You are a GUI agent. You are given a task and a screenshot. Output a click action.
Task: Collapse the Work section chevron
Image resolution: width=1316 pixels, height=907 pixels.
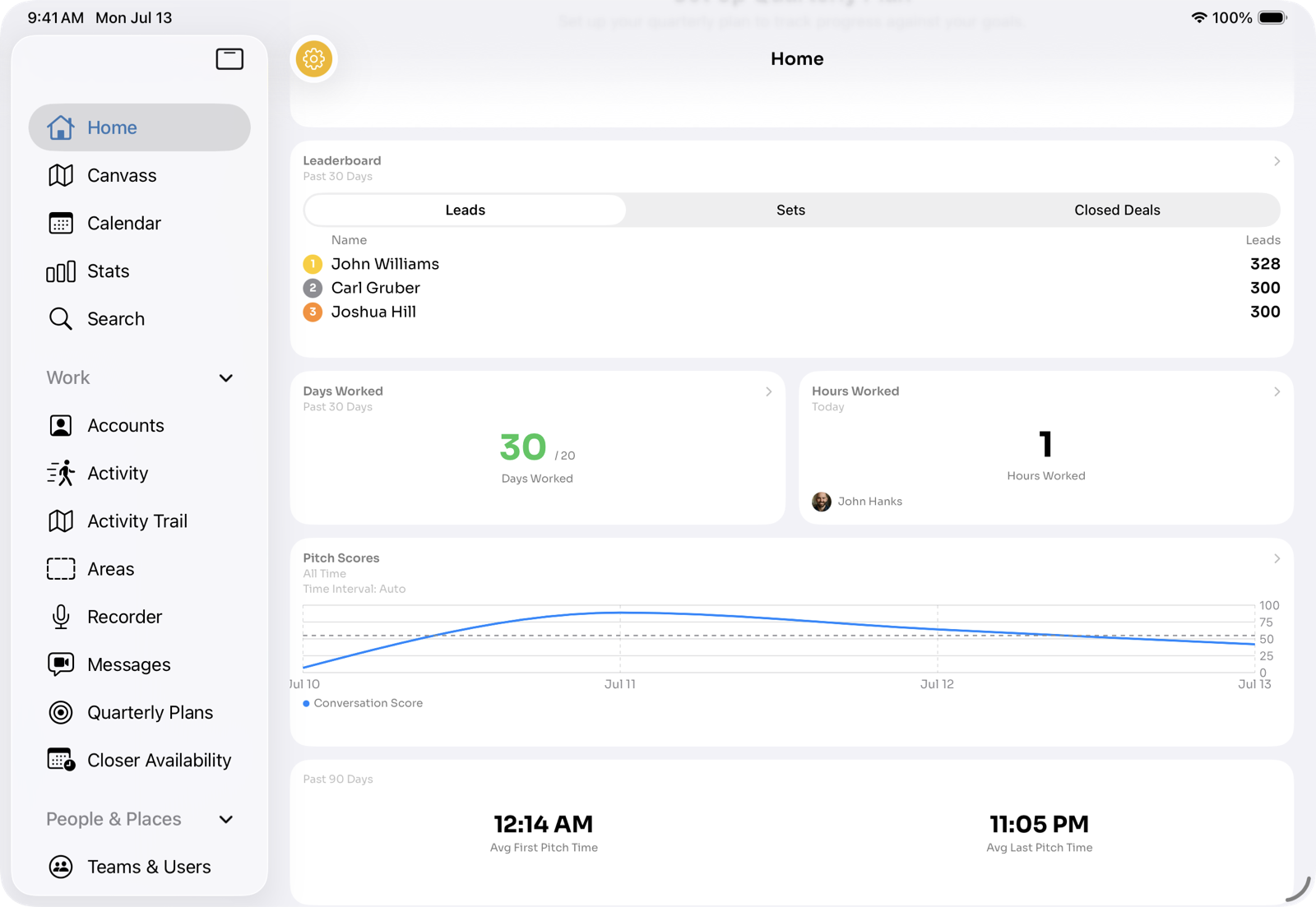click(x=226, y=378)
